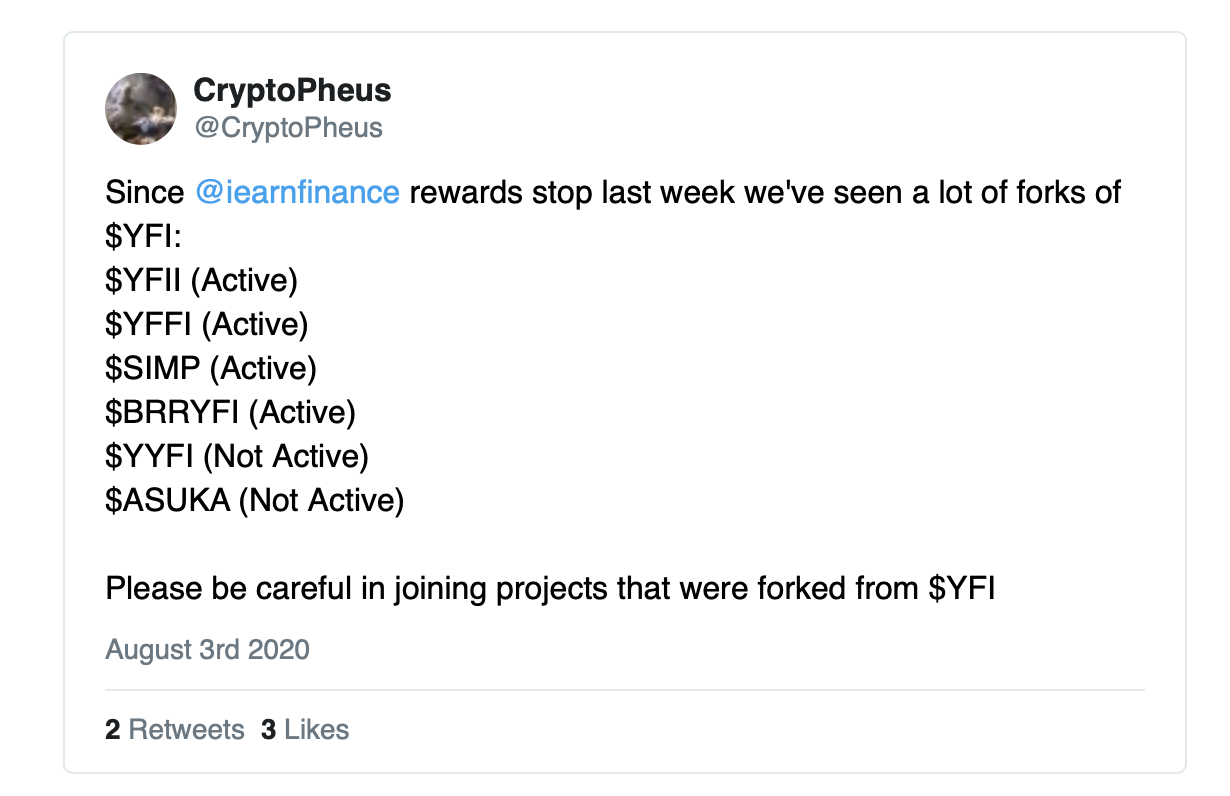Click the $YFFI cashtag in the list
This screenshot has width=1230, height=796.
tap(149, 324)
